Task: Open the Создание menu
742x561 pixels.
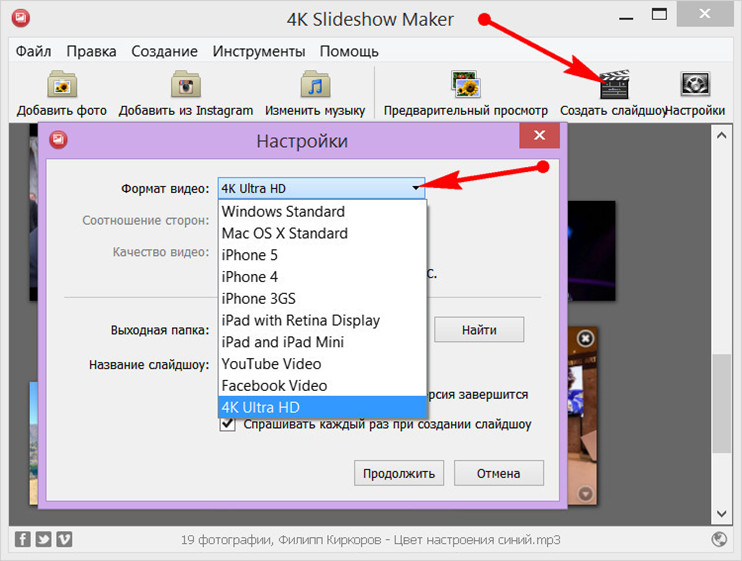Action: (164, 51)
